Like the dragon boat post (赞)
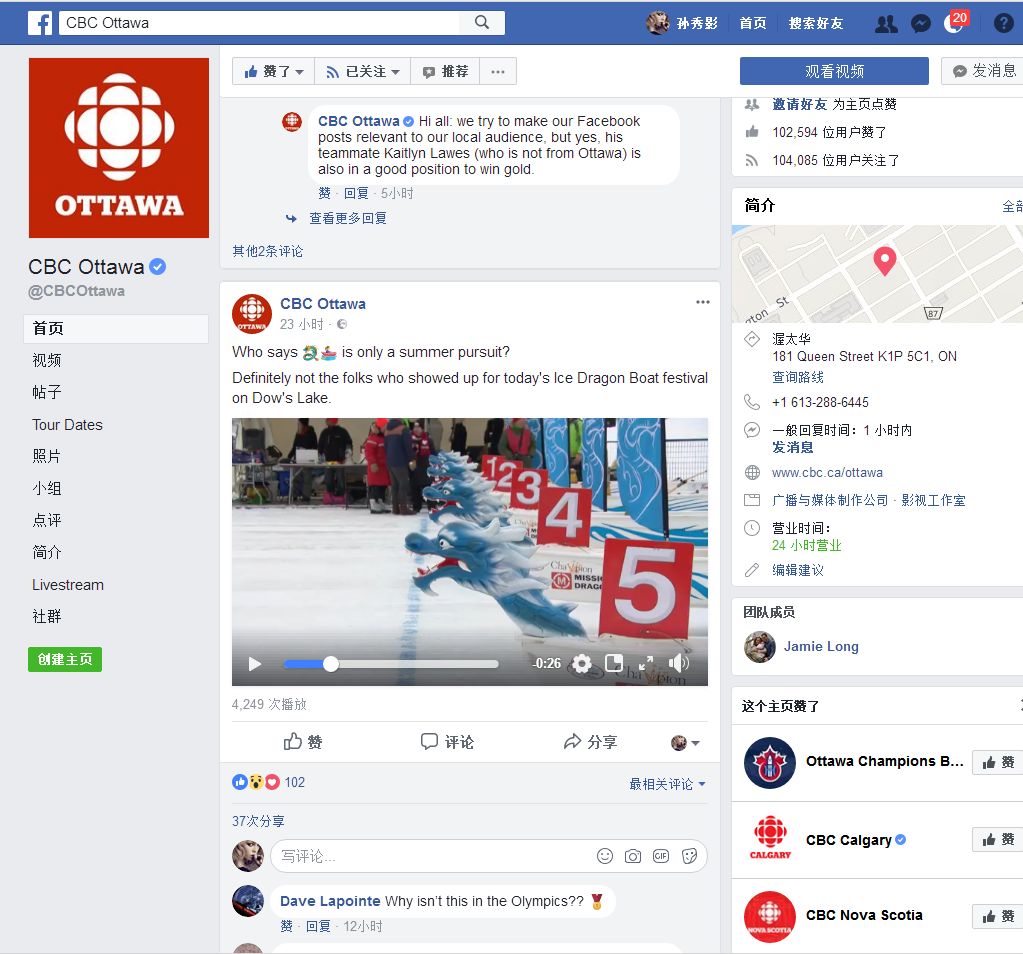The height and width of the screenshot is (954, 1023). [303, 742]
